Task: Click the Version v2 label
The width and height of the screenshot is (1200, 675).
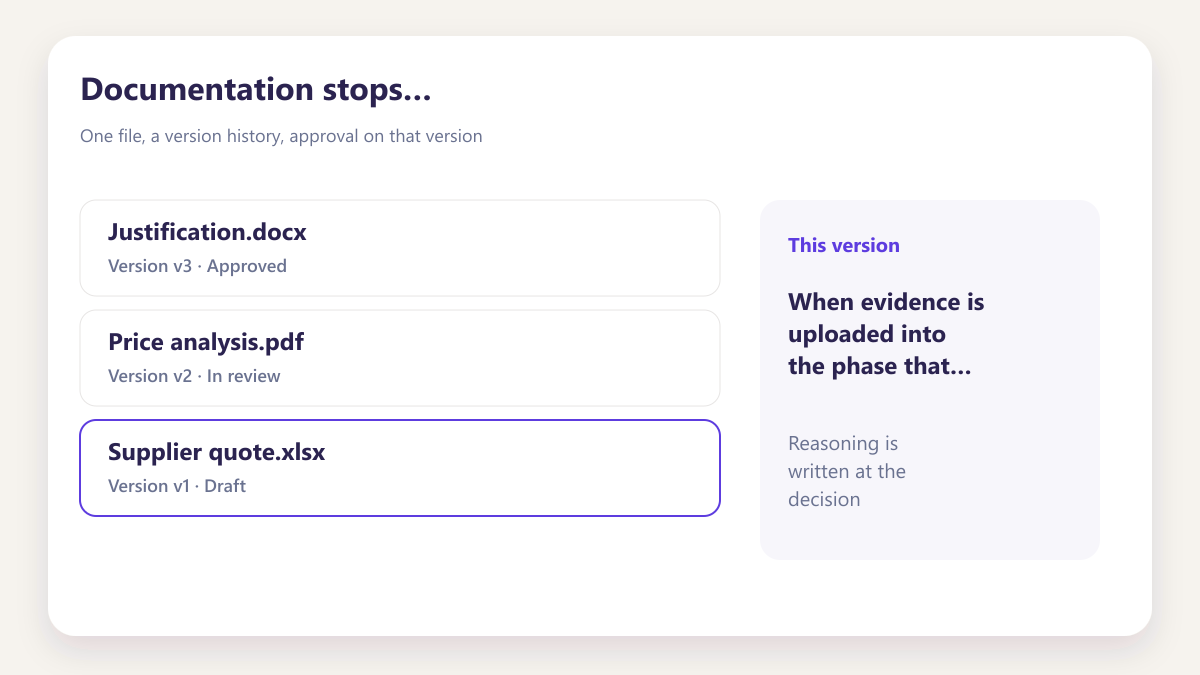Action: [150, 376]
